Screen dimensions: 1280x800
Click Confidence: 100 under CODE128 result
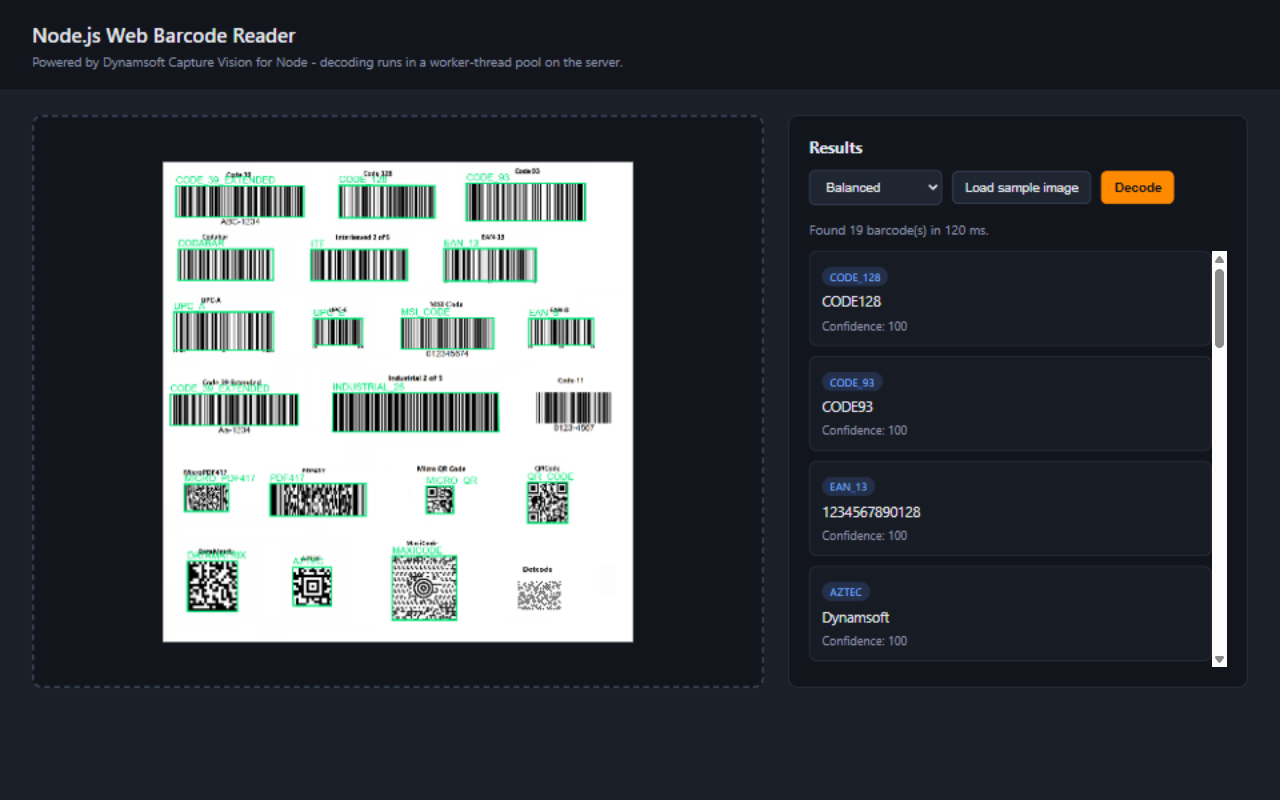click(x=864, y=326)
